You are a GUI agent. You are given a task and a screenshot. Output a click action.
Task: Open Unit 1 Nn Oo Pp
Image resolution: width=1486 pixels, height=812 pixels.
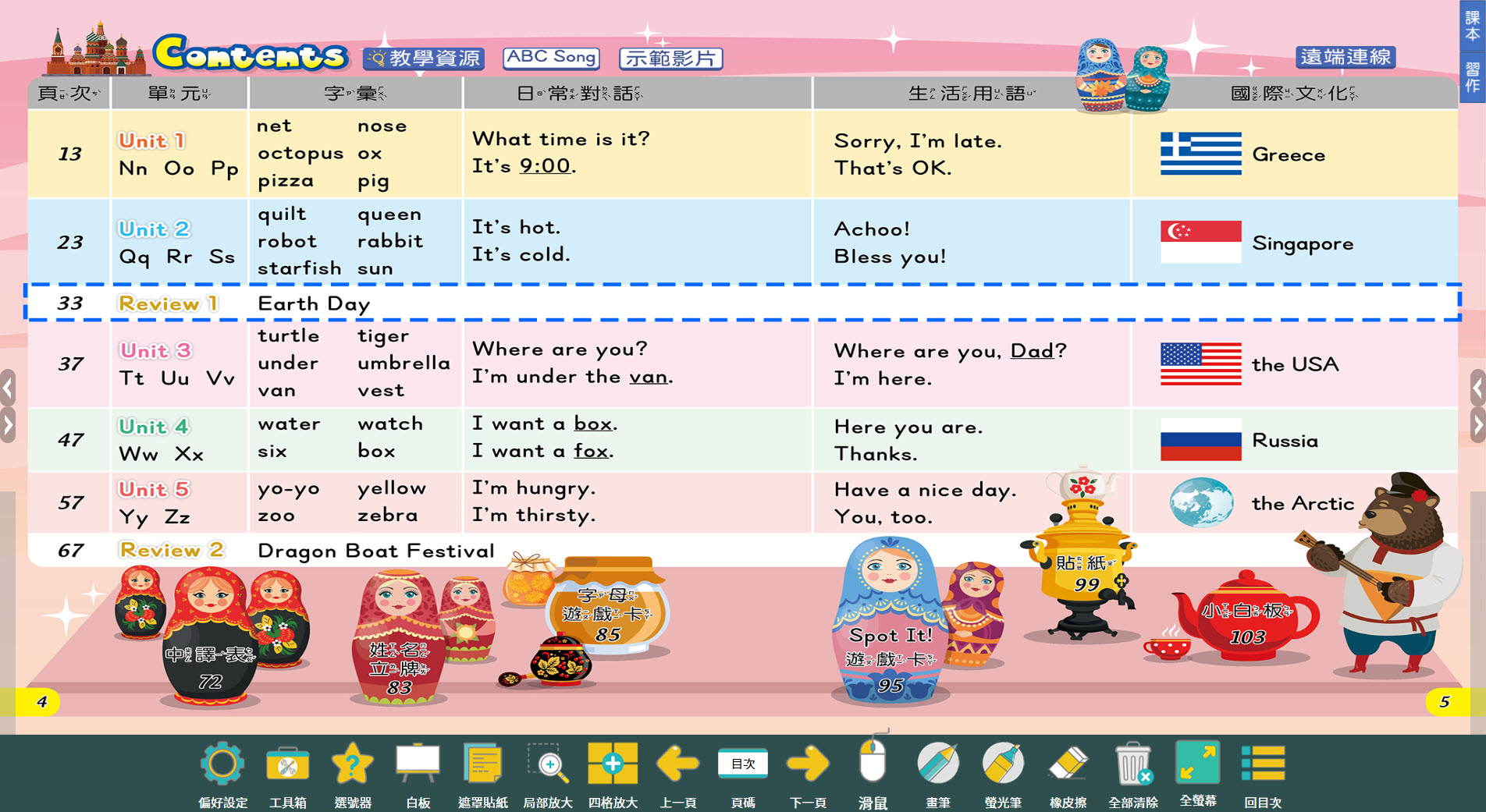click(x=179, y=154)
